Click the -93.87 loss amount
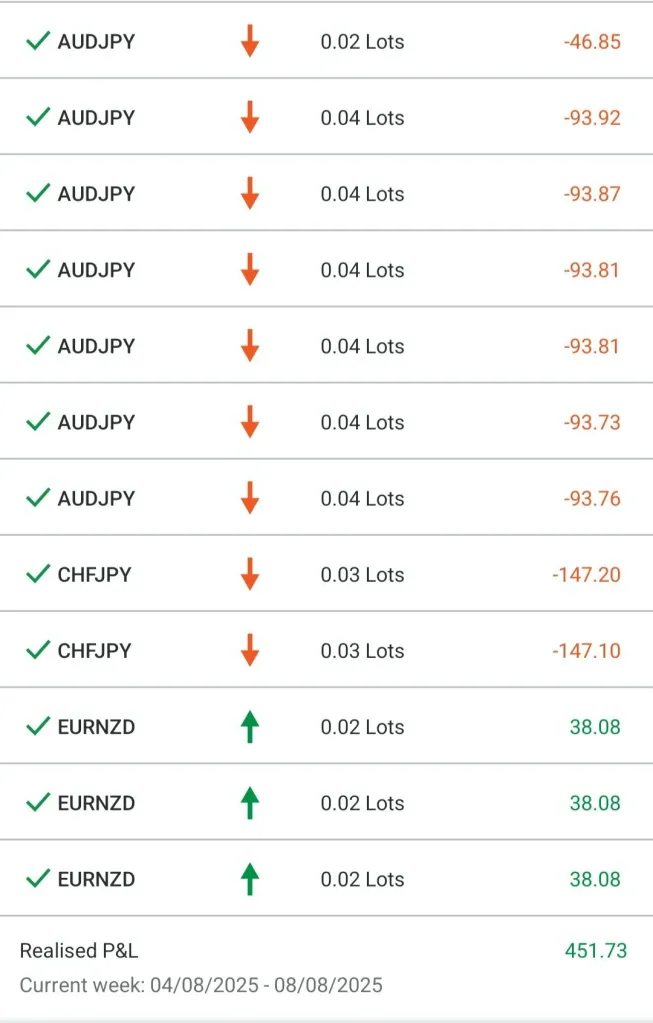The width and height of the screenshot is (653, 1023). [x=591, y=194]
